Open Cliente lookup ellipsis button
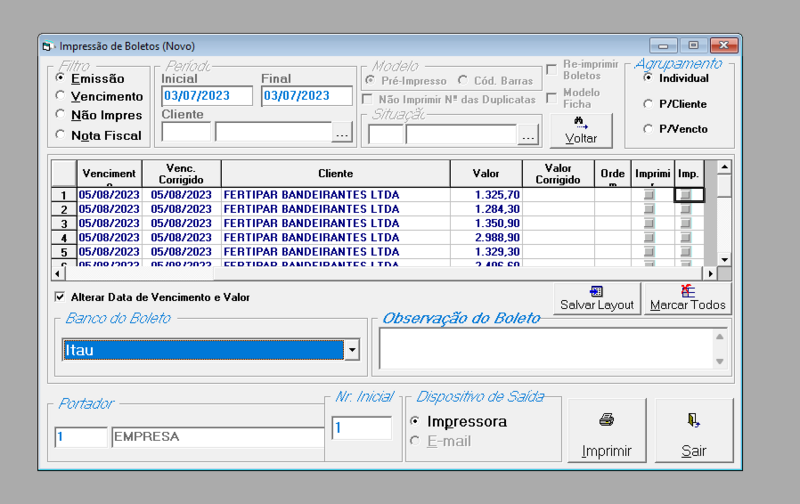 [342, 133]
